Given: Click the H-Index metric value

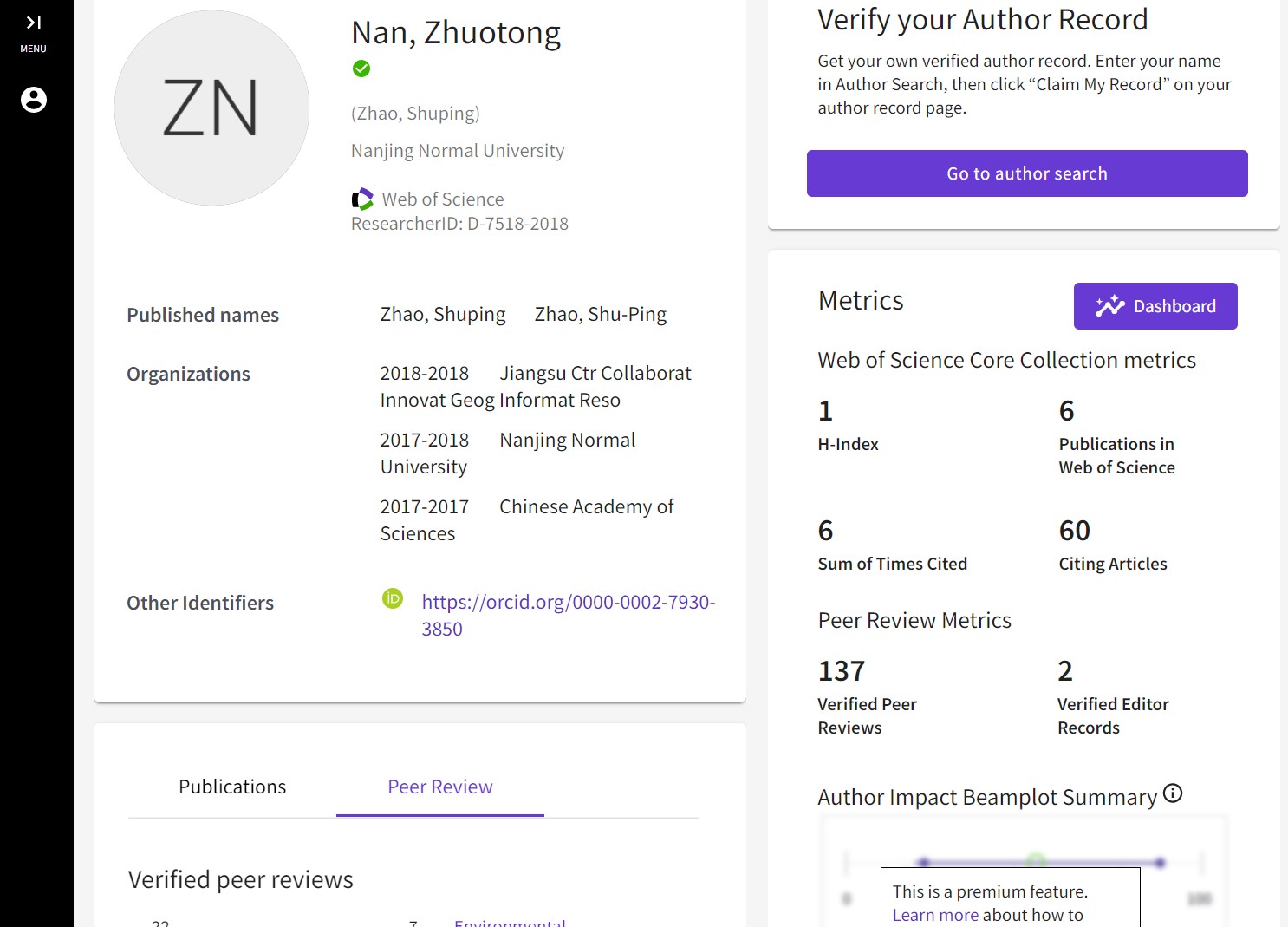Looking at the screenshot, I should click(825, 411).
